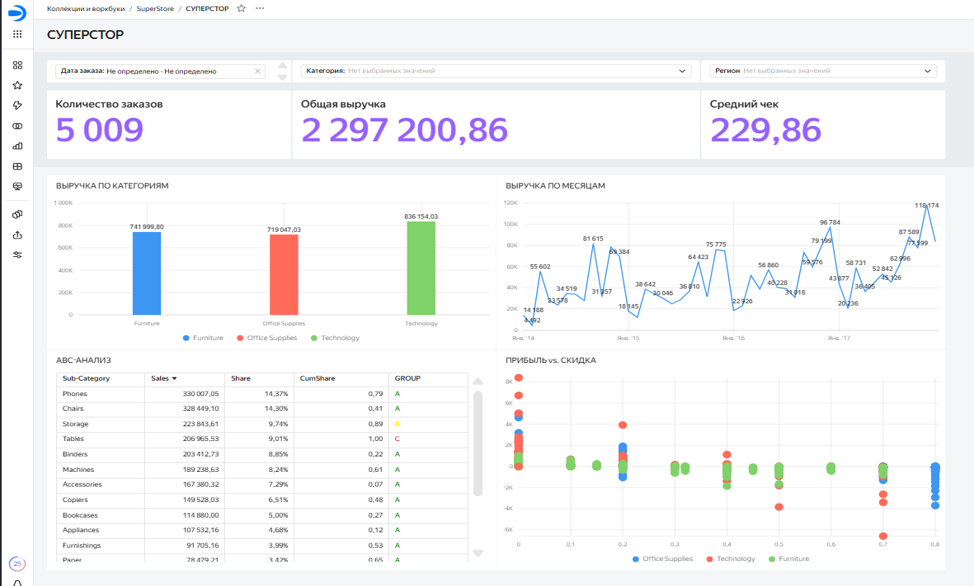
Task: Click the 836 154,03 label above Technology bar
Action: tap(421, 216)
